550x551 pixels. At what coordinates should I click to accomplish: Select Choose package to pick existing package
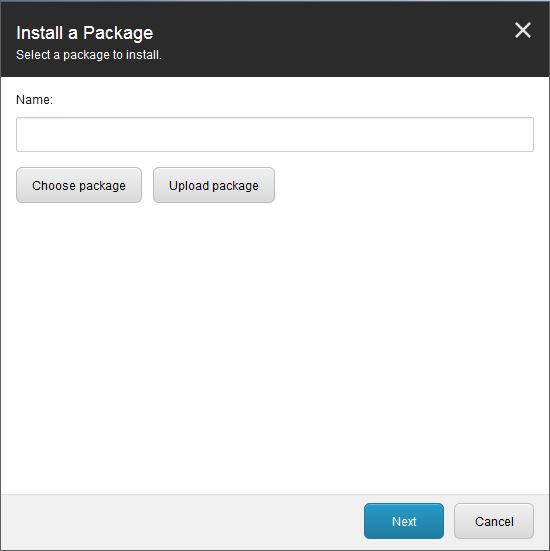click(79, 185)
